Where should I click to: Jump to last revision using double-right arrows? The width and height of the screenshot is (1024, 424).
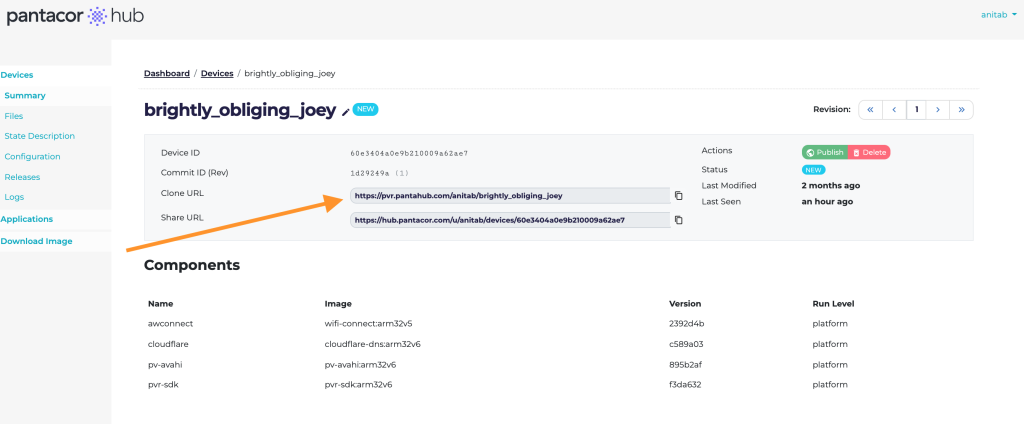[961, 110]
